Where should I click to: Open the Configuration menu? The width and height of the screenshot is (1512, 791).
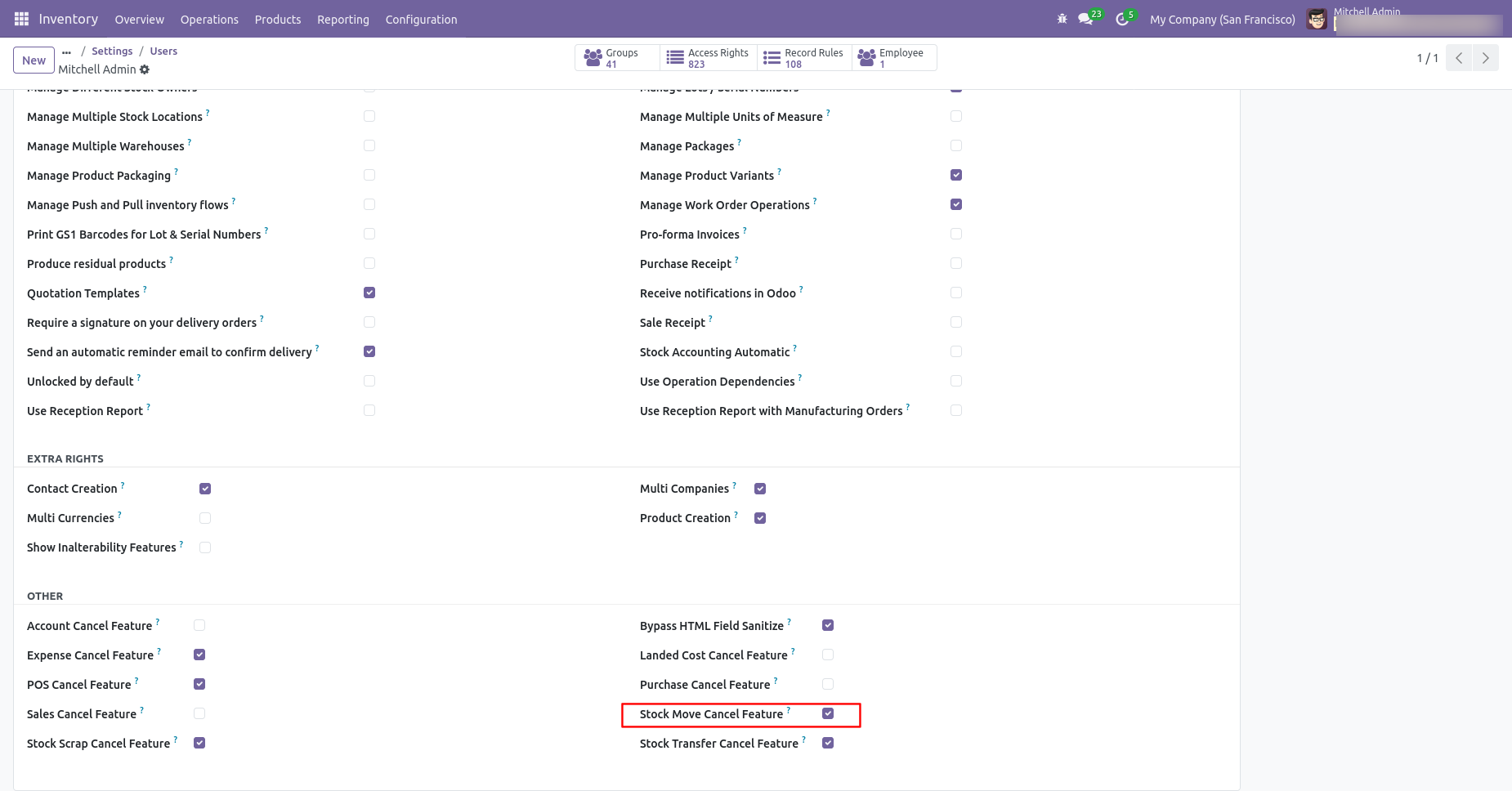[x=421, y=19]
